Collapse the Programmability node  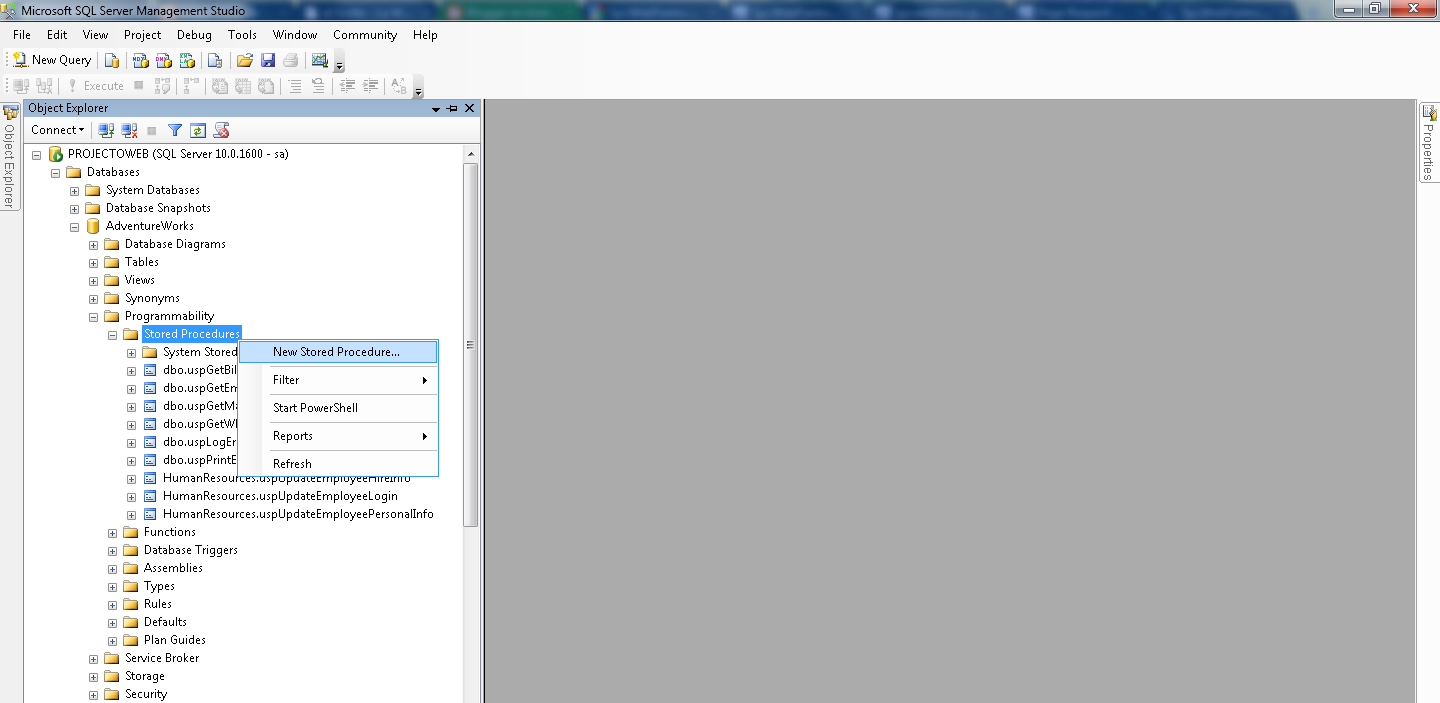coord(93,316)
